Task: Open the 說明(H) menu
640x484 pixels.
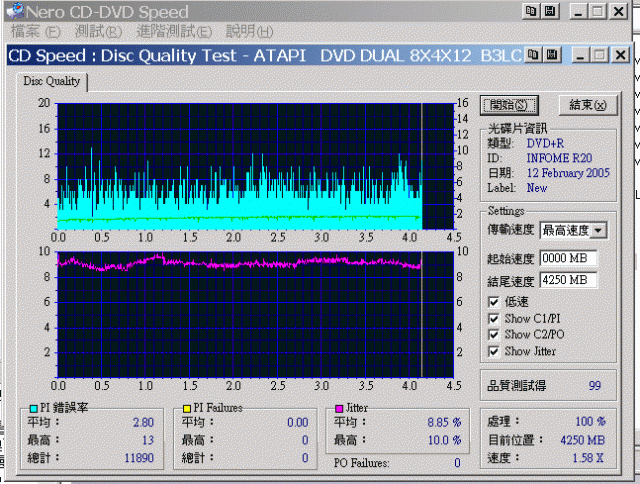Action: click(249, 31)
